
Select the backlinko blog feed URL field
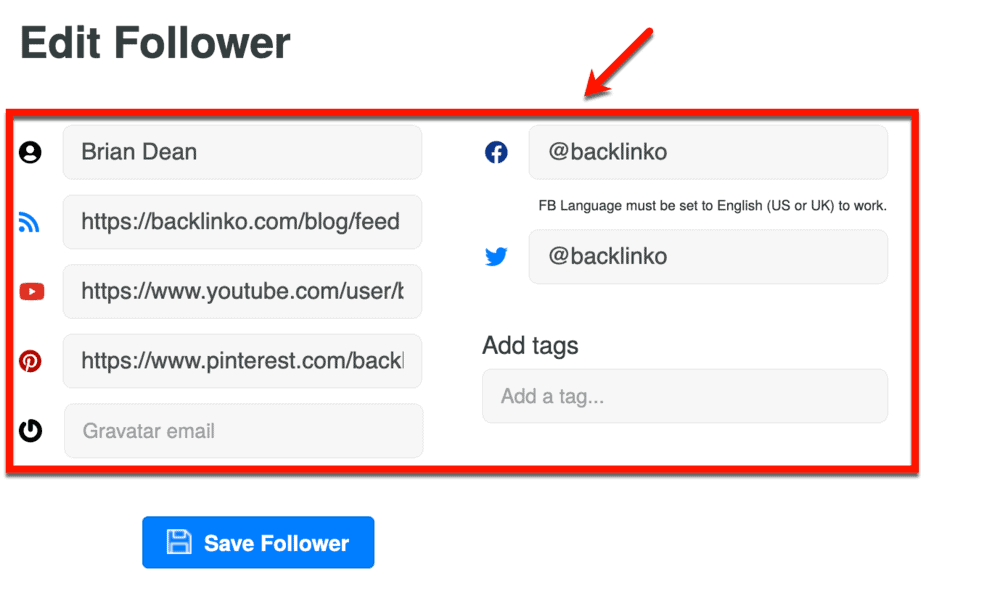pos(242,222)
